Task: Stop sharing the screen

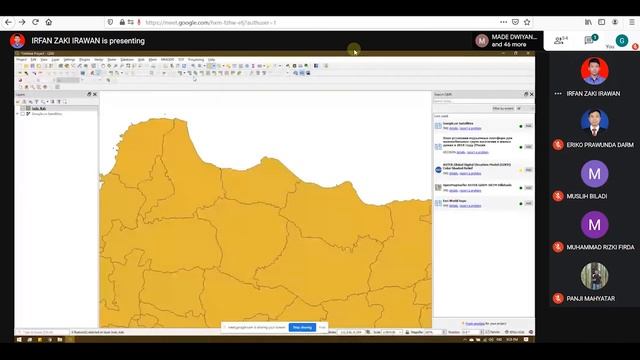Action: 302,327
